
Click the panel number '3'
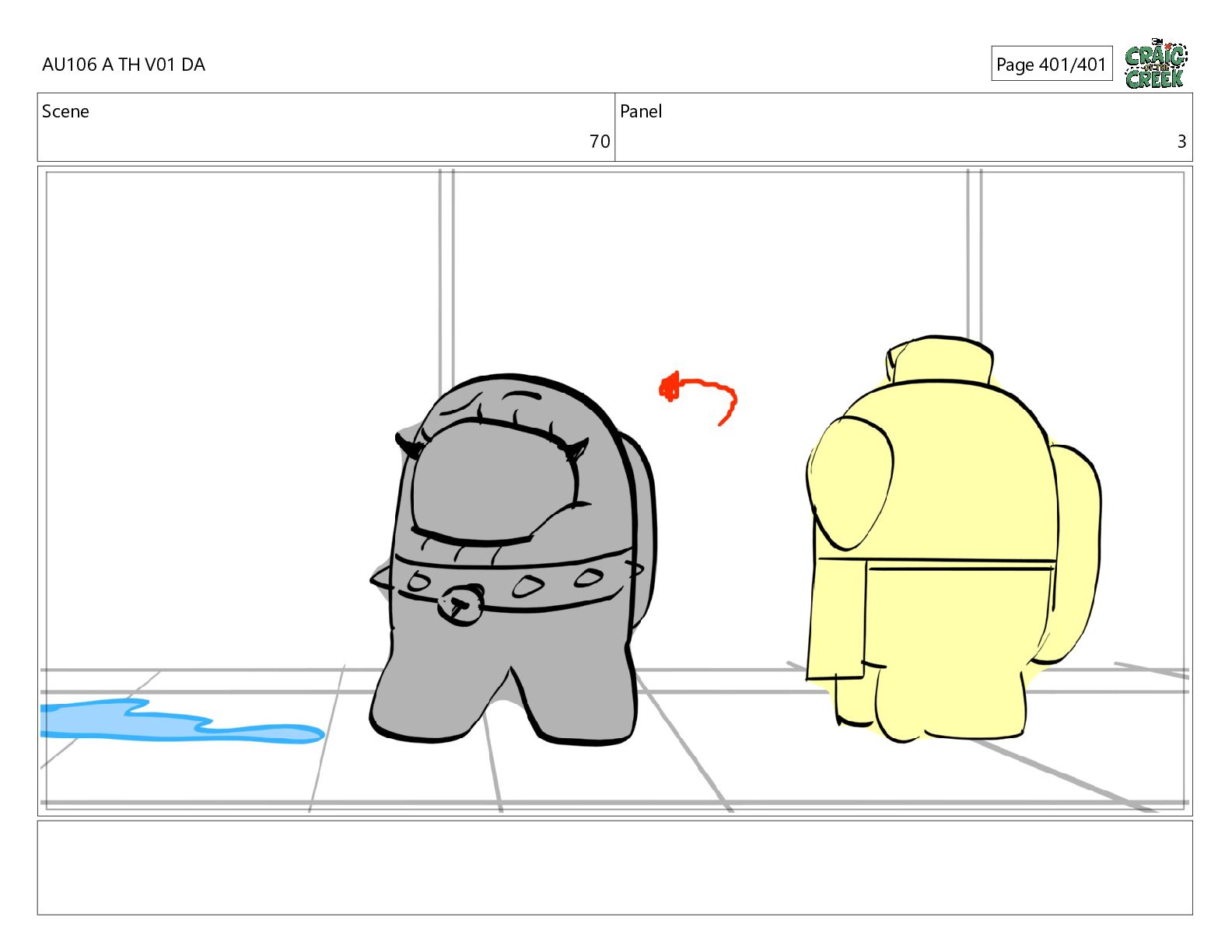1181,142
